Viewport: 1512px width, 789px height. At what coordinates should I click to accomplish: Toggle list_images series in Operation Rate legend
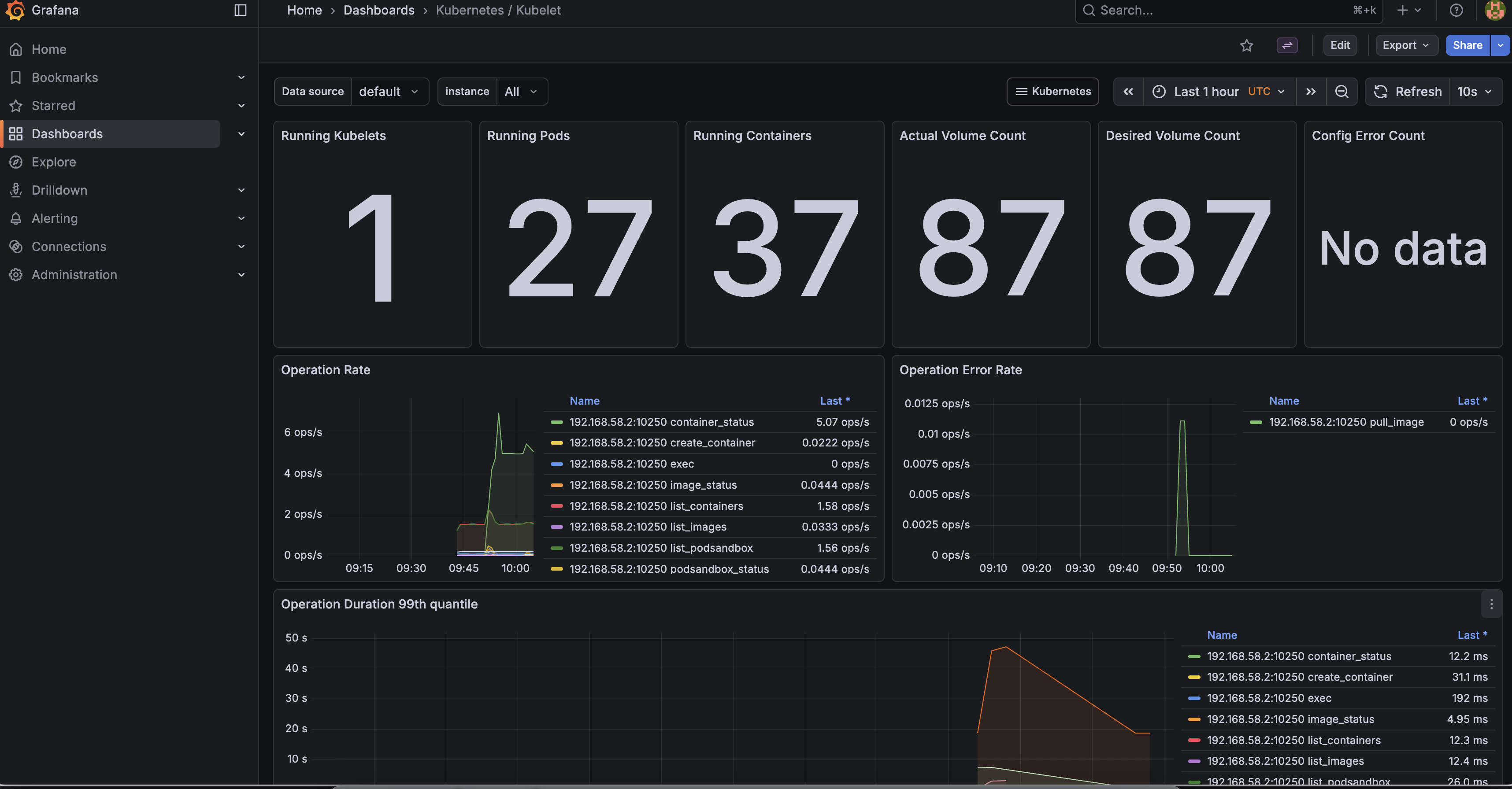tap(648, 527)
